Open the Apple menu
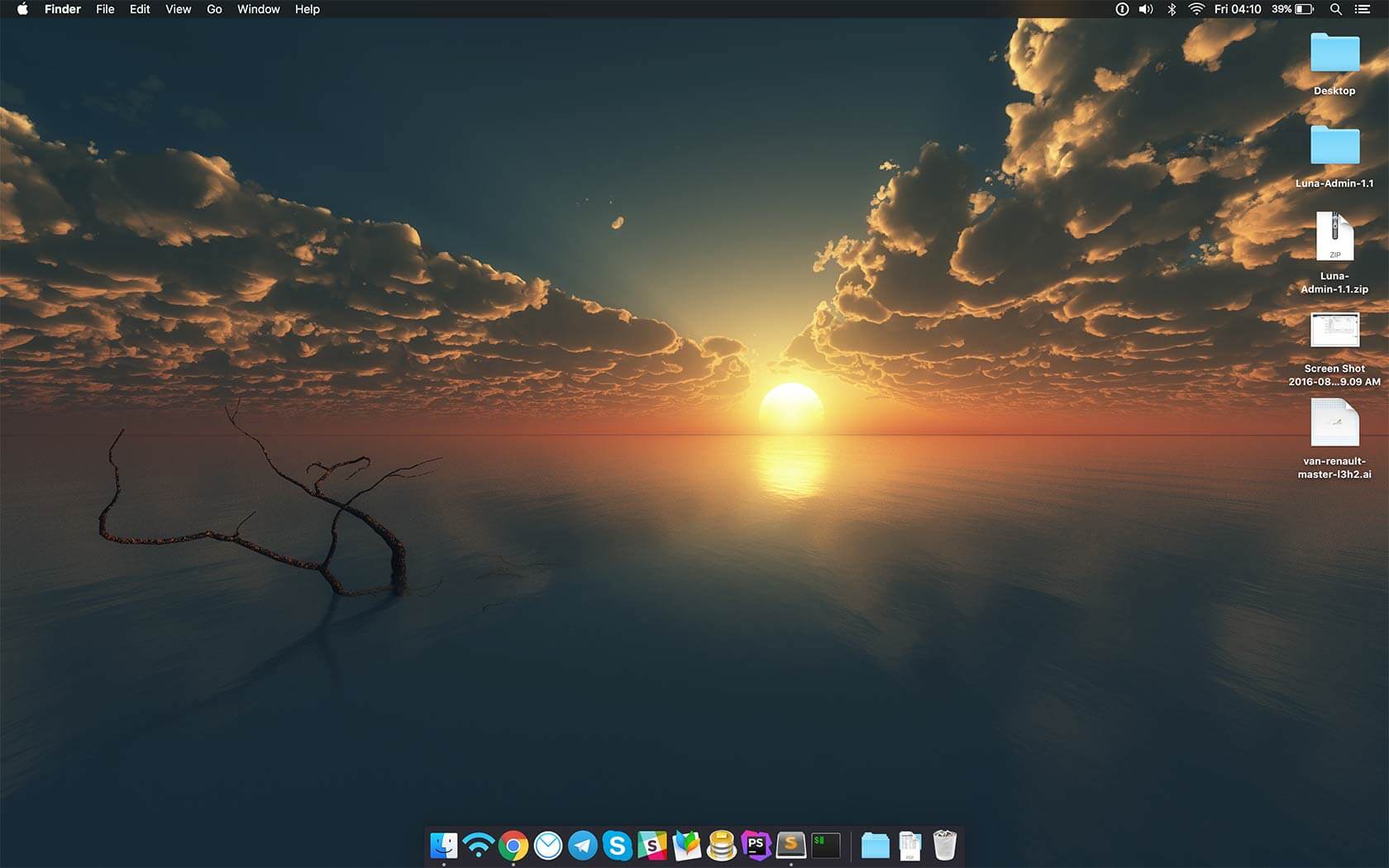Image resolution: width=1389 pixels, height=868 pixels. pyautogui.click(x=22, y=9)
